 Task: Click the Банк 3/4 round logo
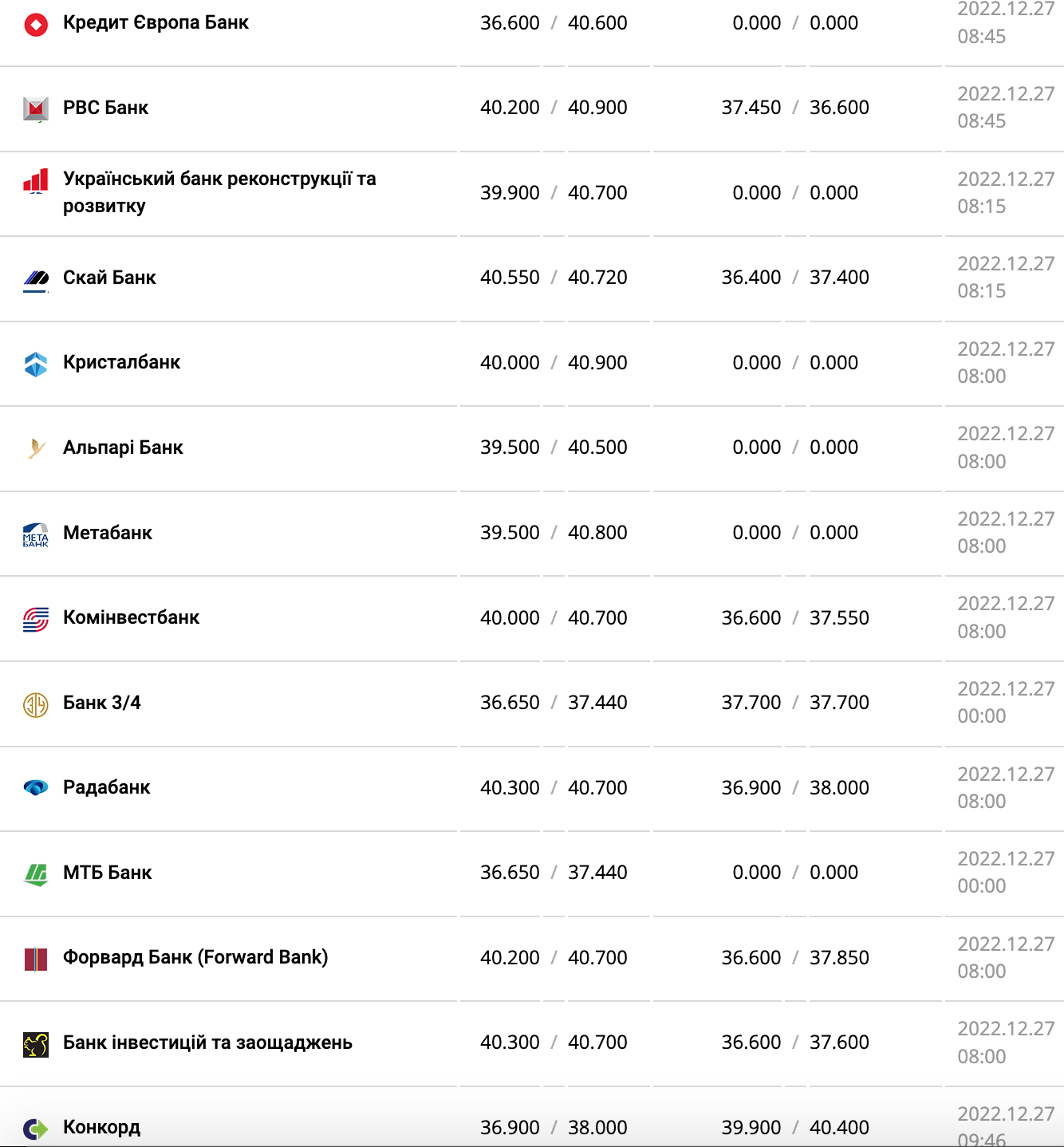click(36, 704)
